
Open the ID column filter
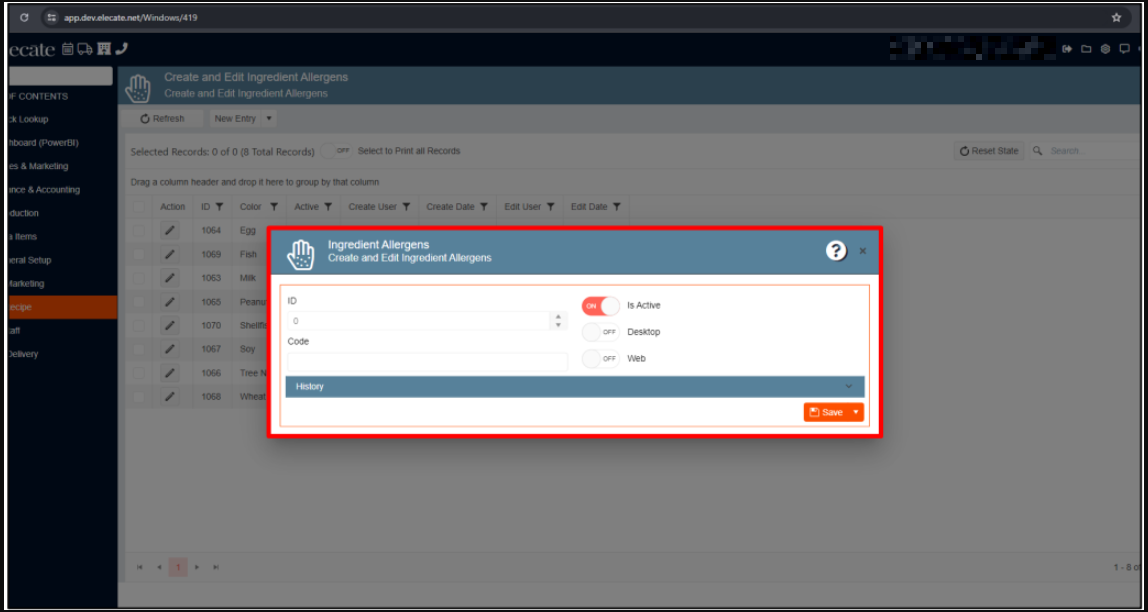click(x=219, y=207)
